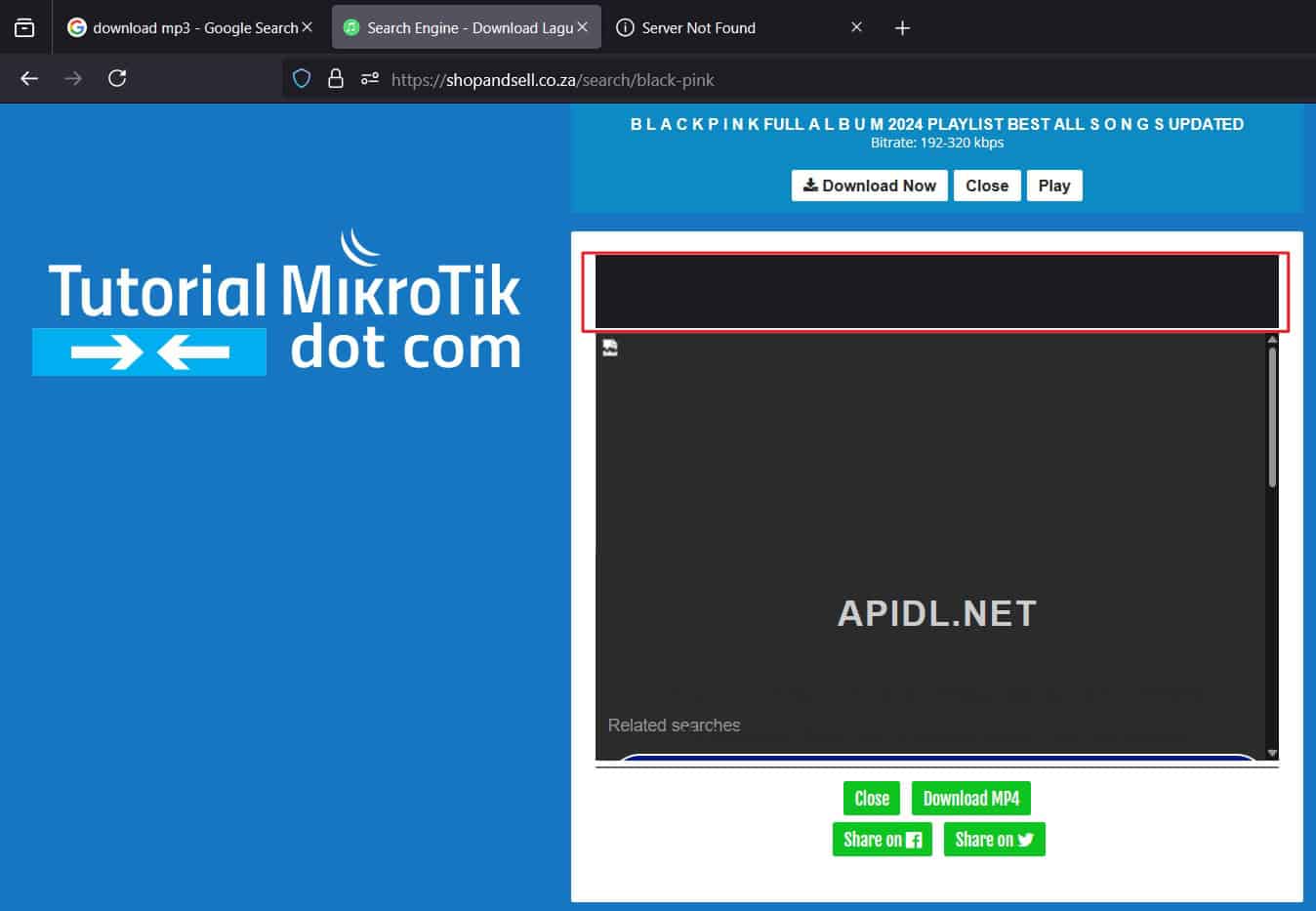Close the 'Server Not Found' tab
Image resolution: width=1316 pixels, height=911 pixels.
click(x=856, y=27)
